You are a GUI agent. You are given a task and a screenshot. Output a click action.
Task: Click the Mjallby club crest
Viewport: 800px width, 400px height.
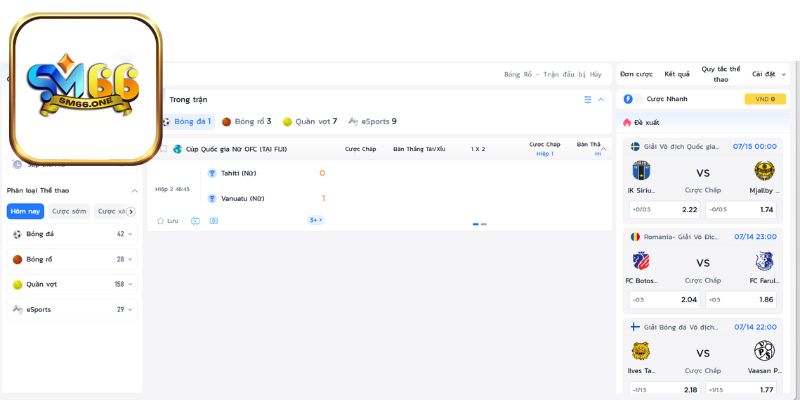764,170
